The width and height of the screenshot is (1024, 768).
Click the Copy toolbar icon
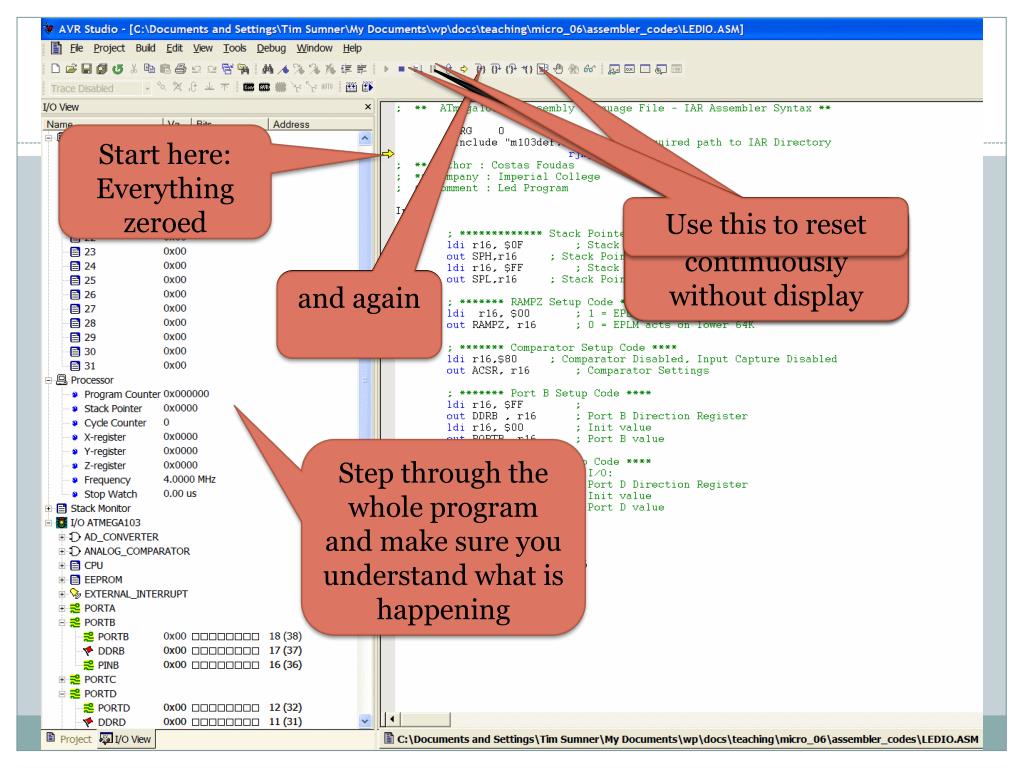coord(150,69)
